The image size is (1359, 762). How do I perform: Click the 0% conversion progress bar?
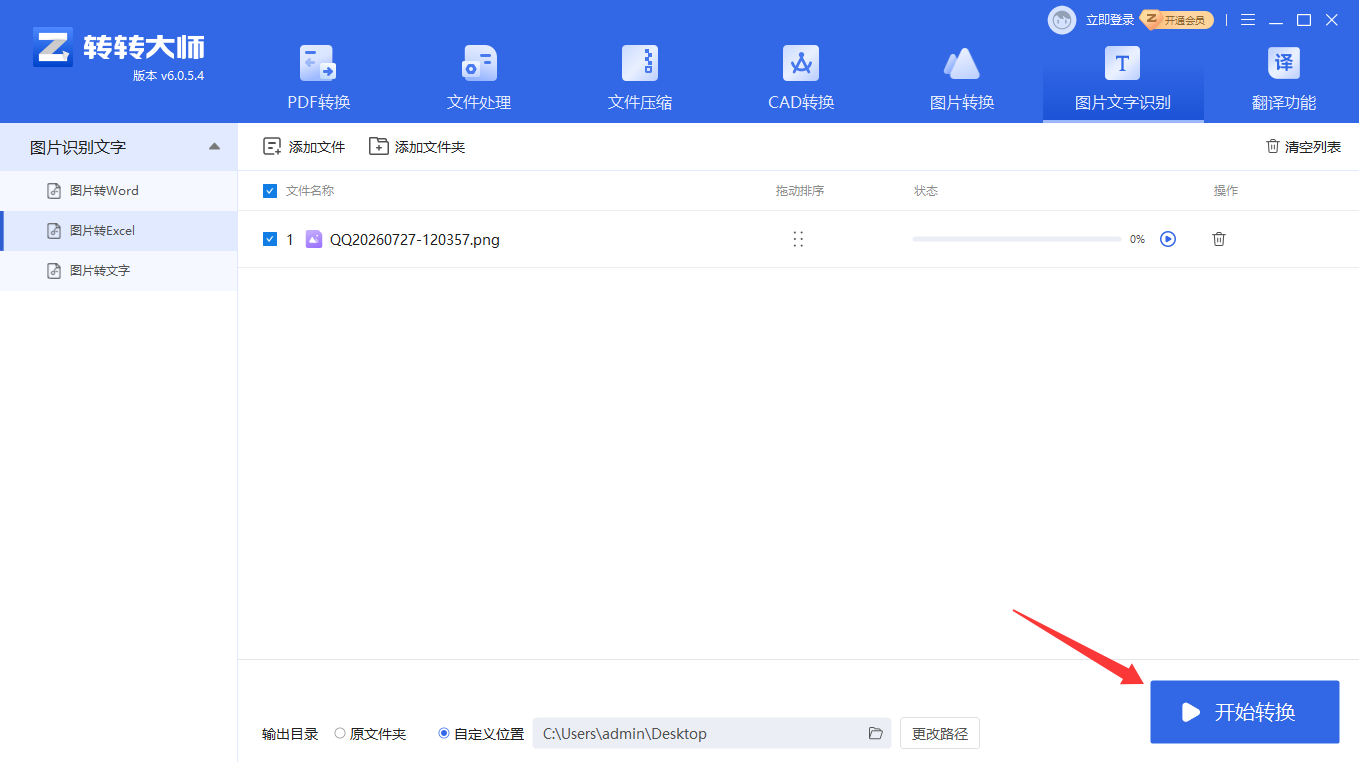[1017, 239]
